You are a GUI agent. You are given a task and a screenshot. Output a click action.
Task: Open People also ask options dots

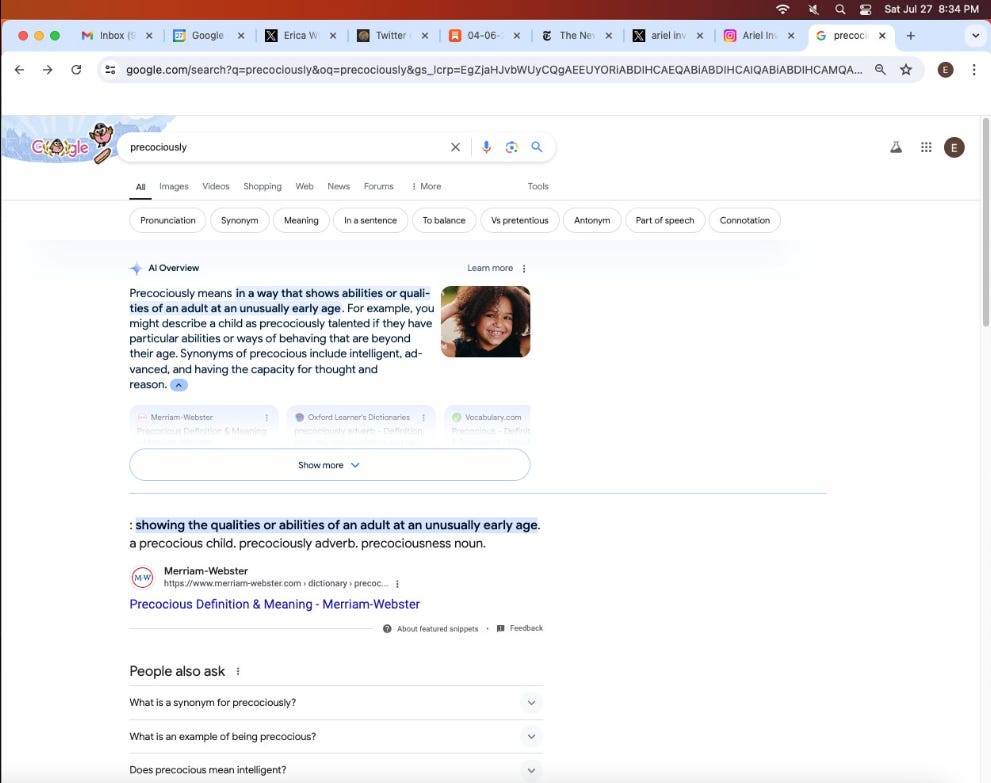(238, 672)
